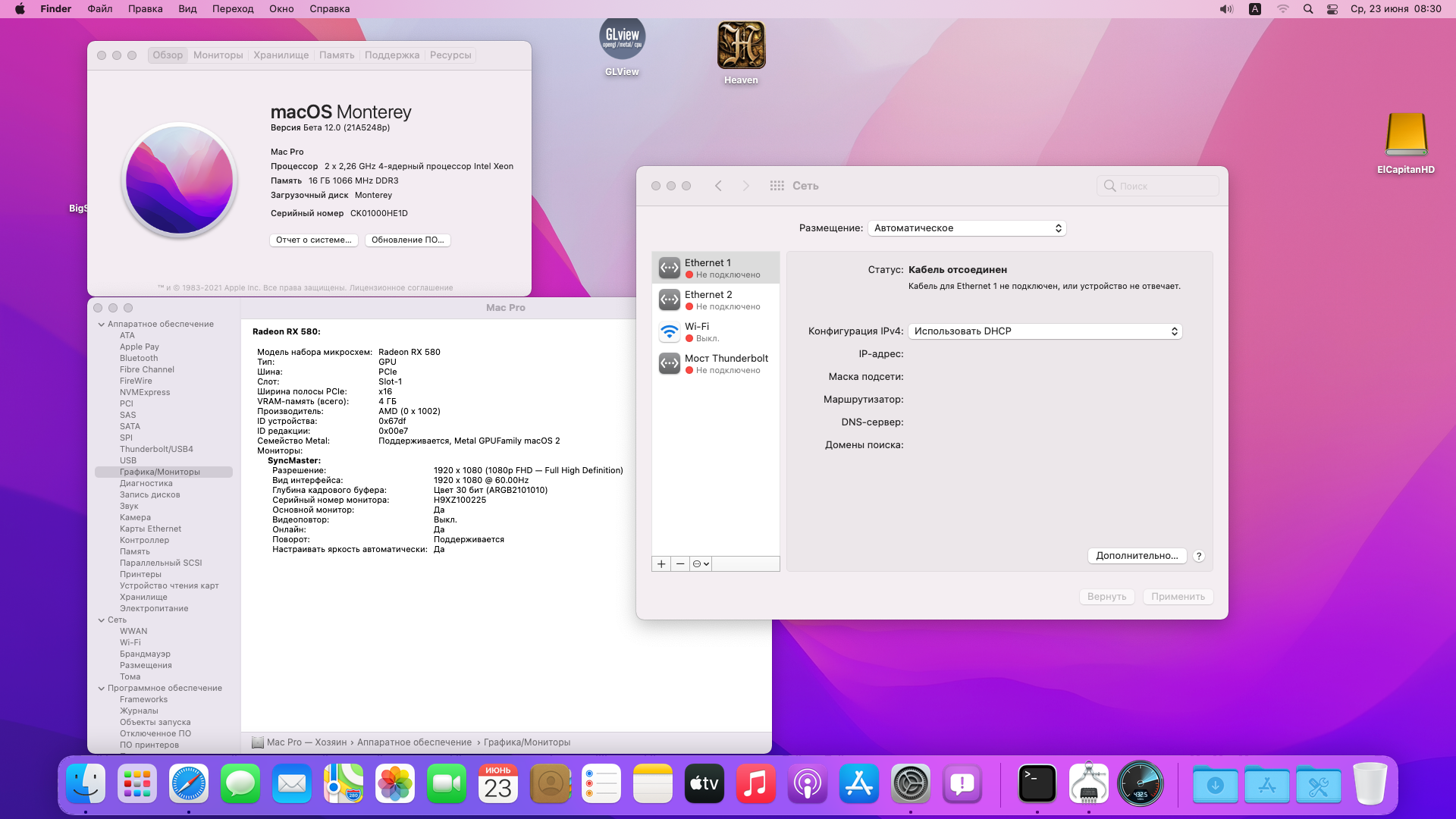Open the Конфигурация IPv4 dropdown

tap(1045, 331)
